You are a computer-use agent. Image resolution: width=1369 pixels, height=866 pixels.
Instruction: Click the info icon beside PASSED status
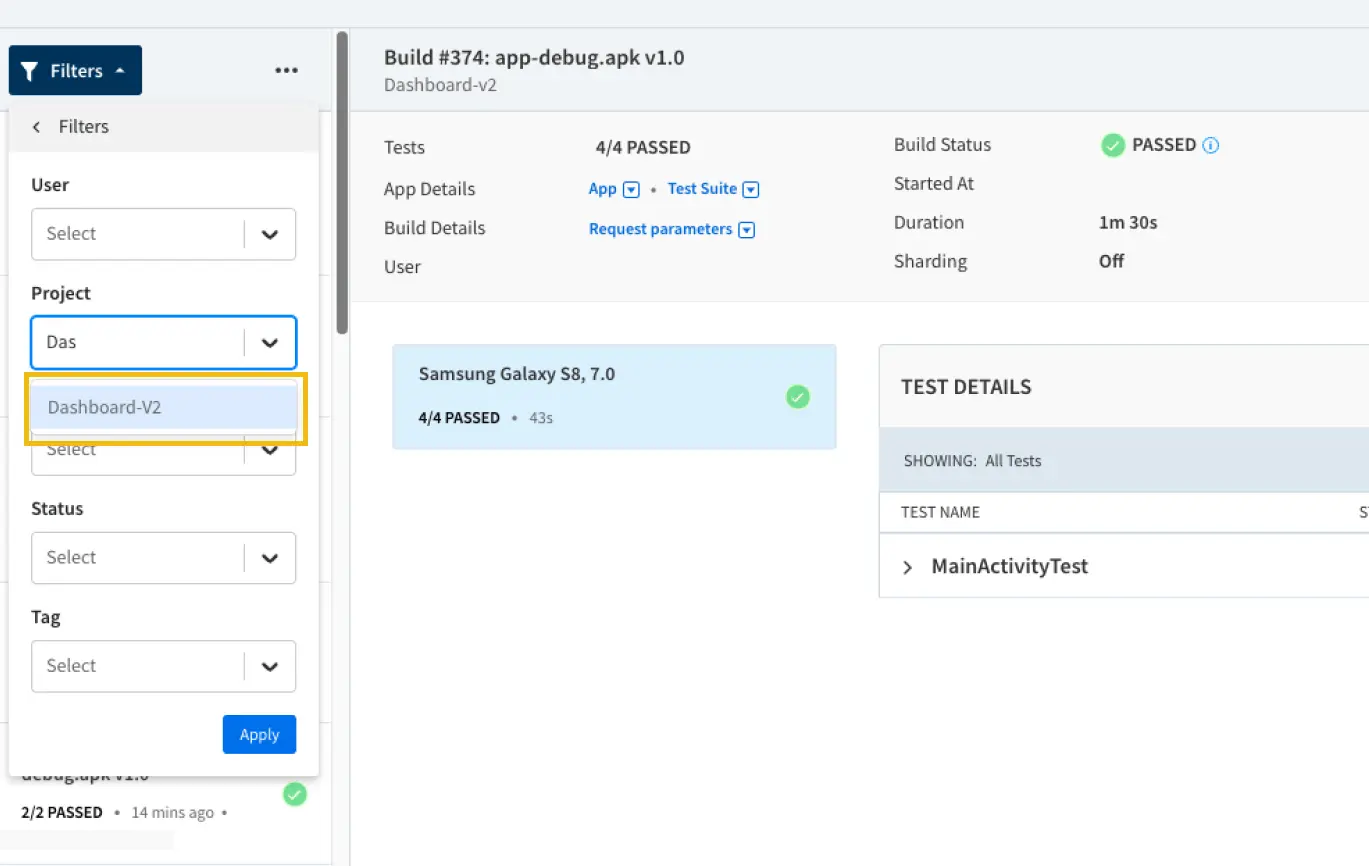click(1211, 146)
